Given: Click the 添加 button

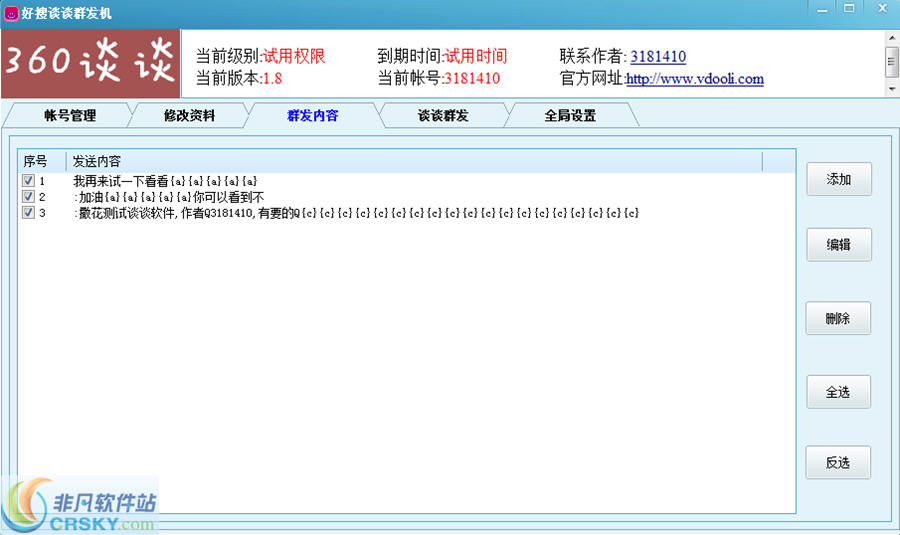Looking at the screenshot, I should pos(839,179).
